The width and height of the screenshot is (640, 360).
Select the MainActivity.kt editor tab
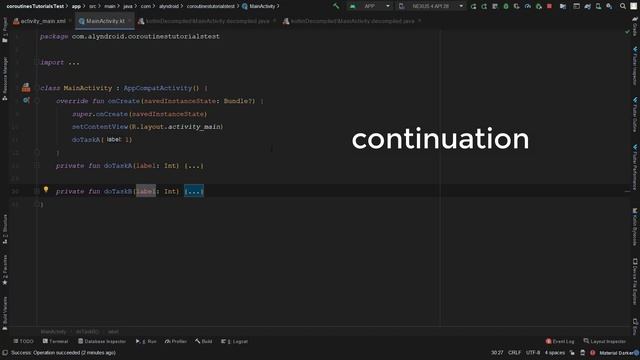pos(105,21)
